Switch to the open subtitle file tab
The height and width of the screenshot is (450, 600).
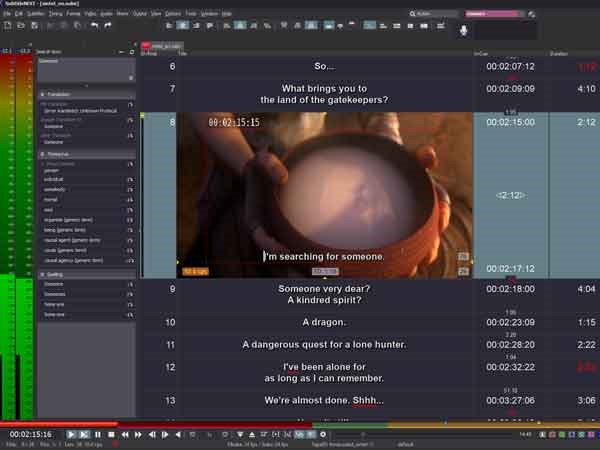click(x=162, y=46)
